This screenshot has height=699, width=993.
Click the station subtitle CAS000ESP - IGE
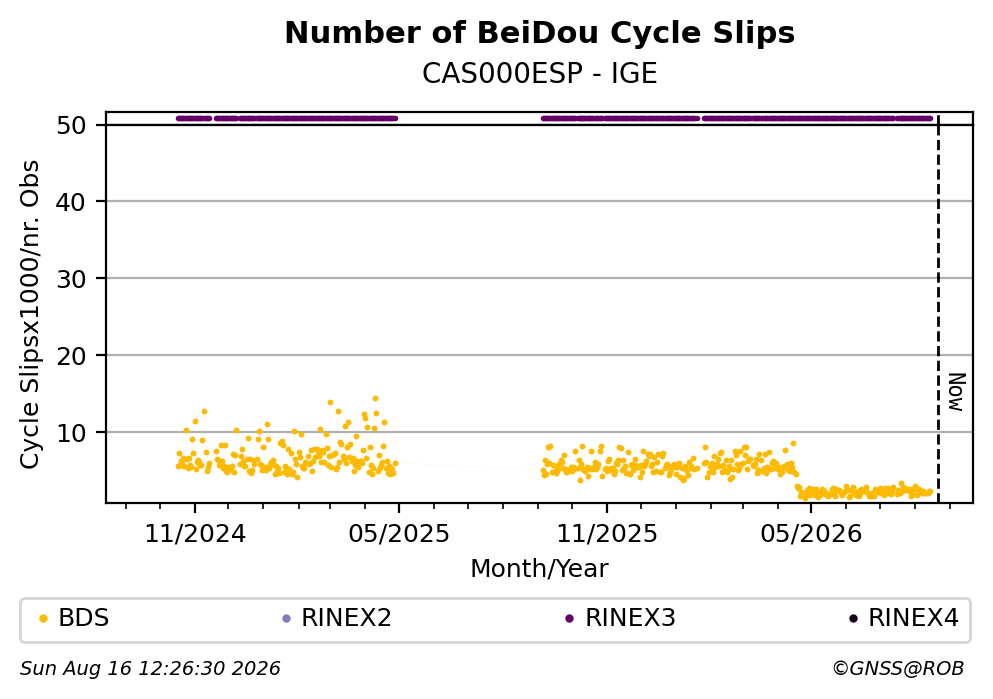point(540,74)
